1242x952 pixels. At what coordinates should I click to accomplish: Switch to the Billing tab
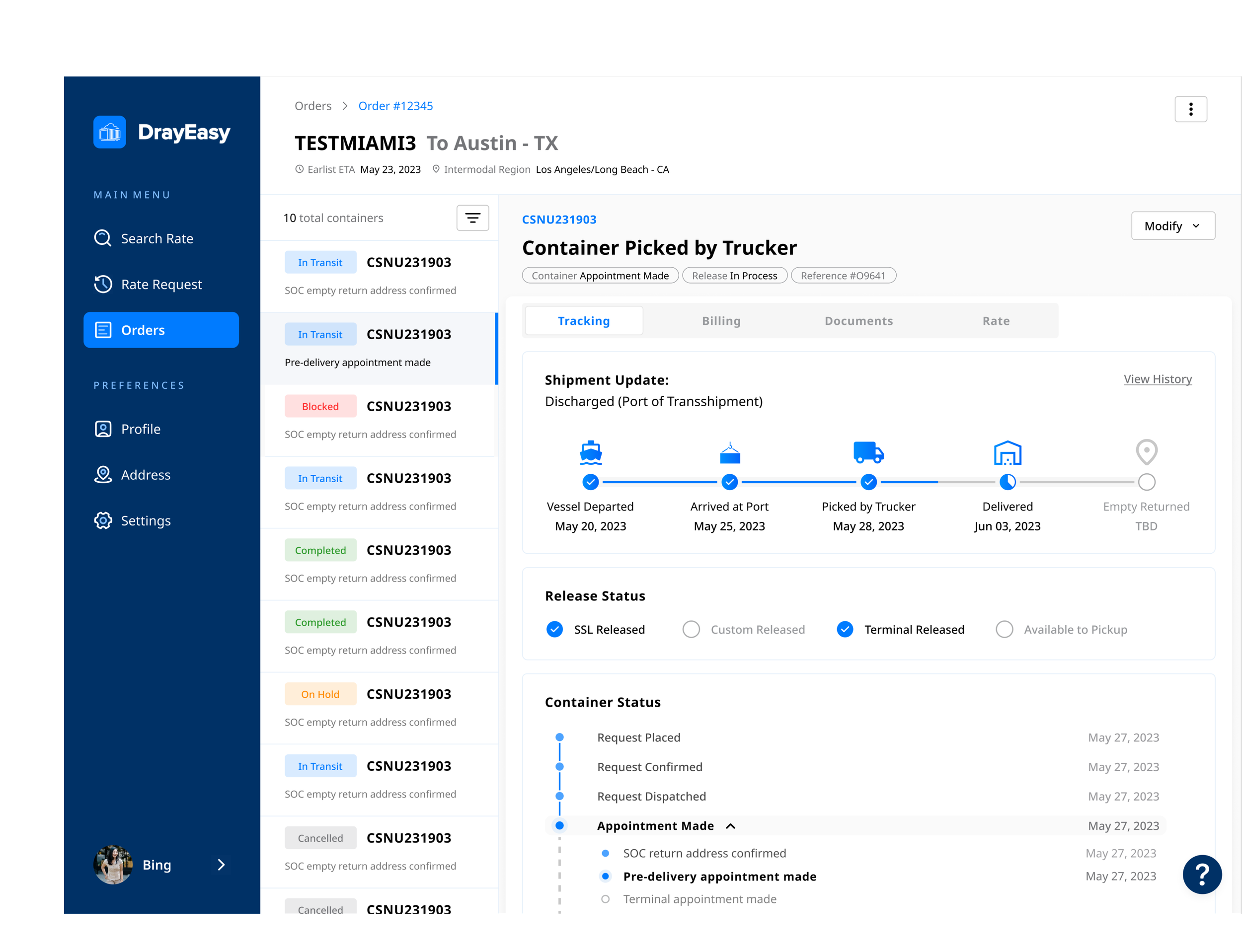720,321
